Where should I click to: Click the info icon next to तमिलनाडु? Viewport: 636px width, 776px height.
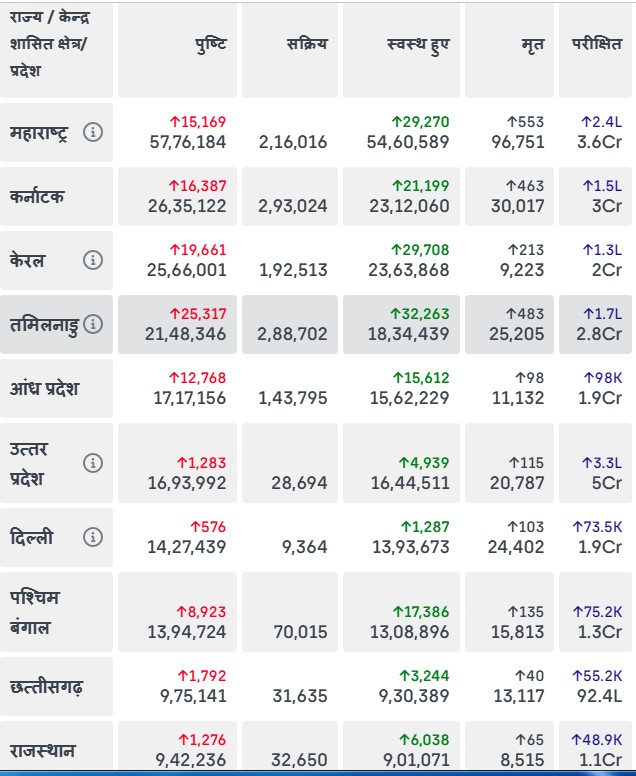93,324
